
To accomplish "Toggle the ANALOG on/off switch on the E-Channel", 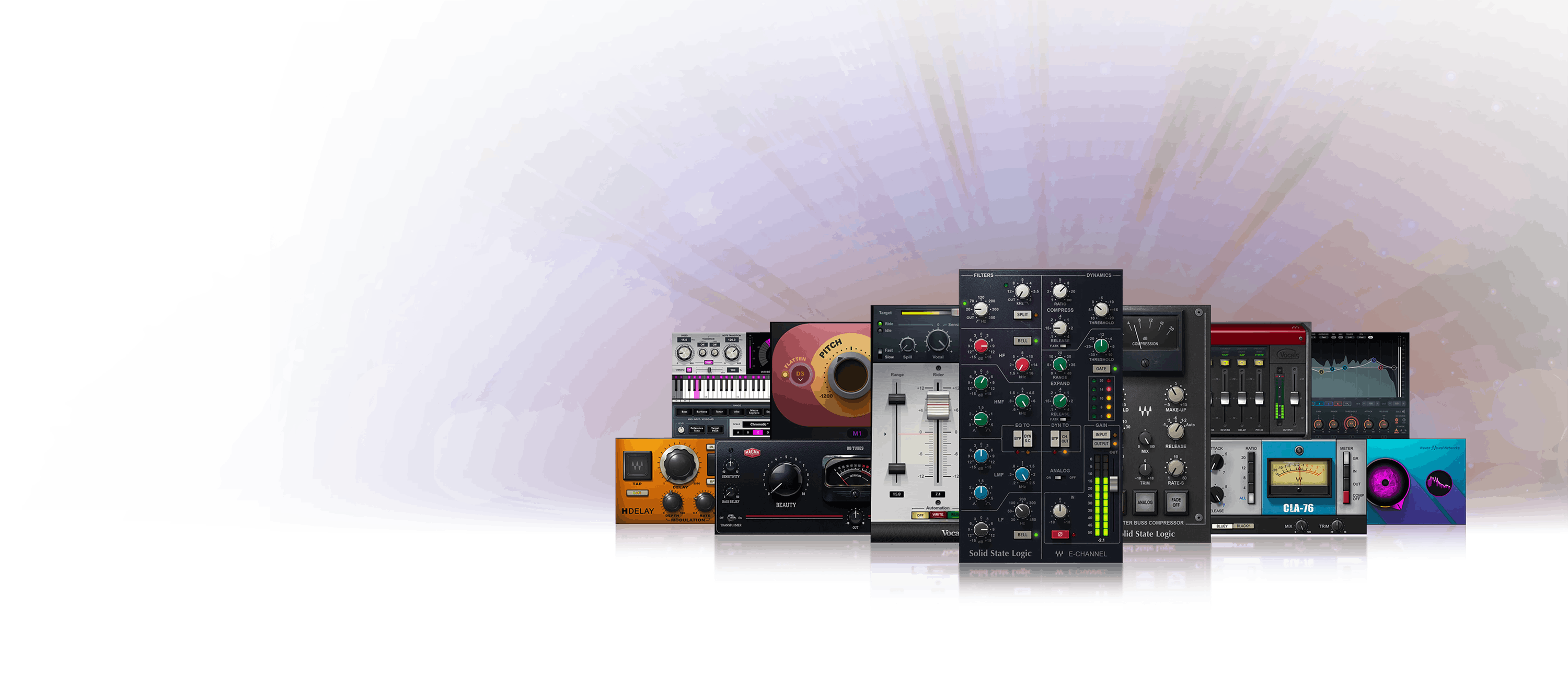I will [x=1060, y=477].
